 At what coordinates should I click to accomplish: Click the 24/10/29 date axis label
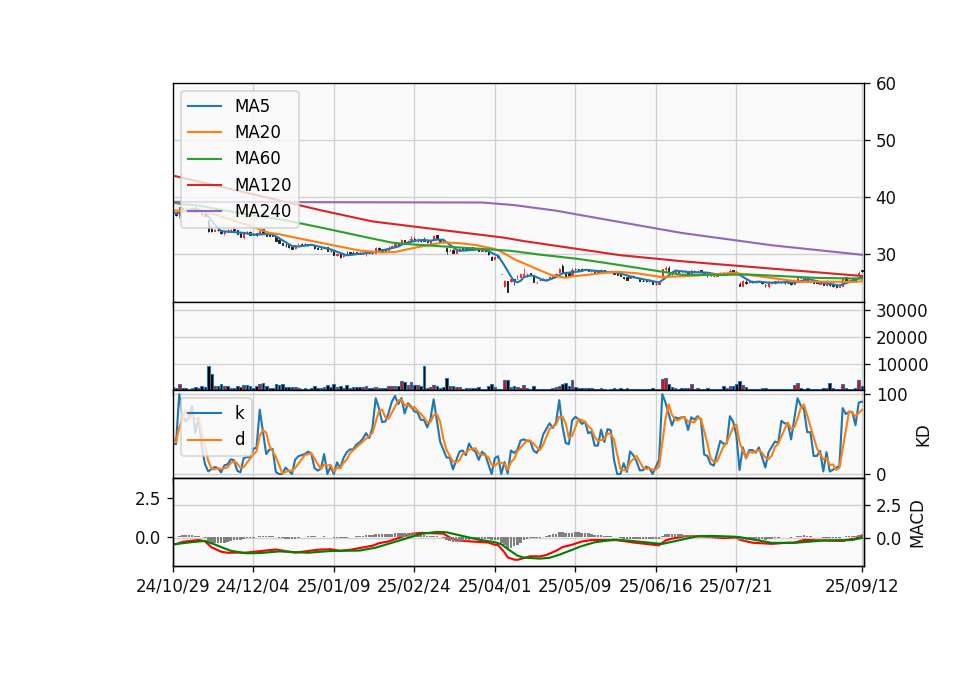coord(173,586)
